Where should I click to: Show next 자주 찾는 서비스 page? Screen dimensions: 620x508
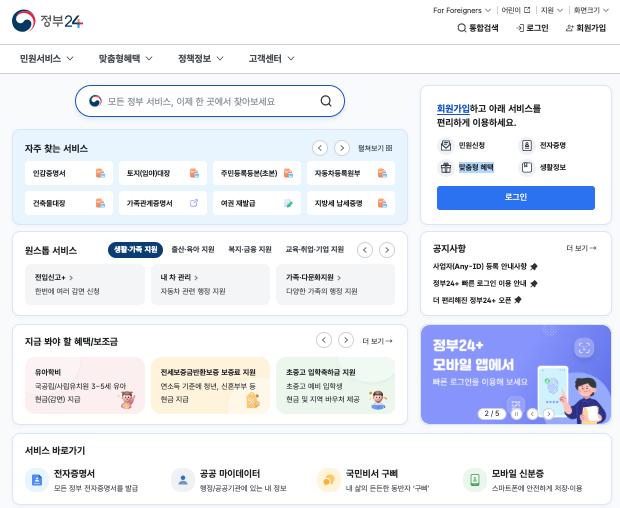[x=342, y=148]
